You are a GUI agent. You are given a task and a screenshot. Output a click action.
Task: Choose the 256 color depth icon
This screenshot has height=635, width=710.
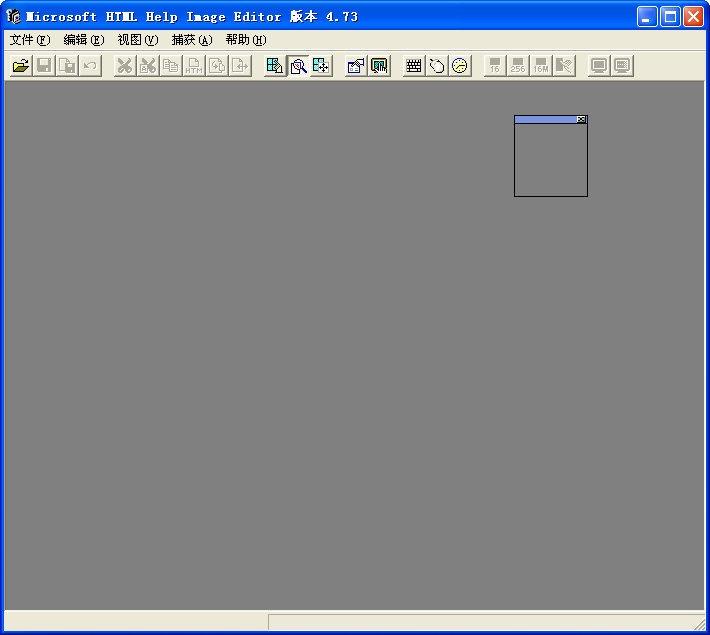click(518, 66)
